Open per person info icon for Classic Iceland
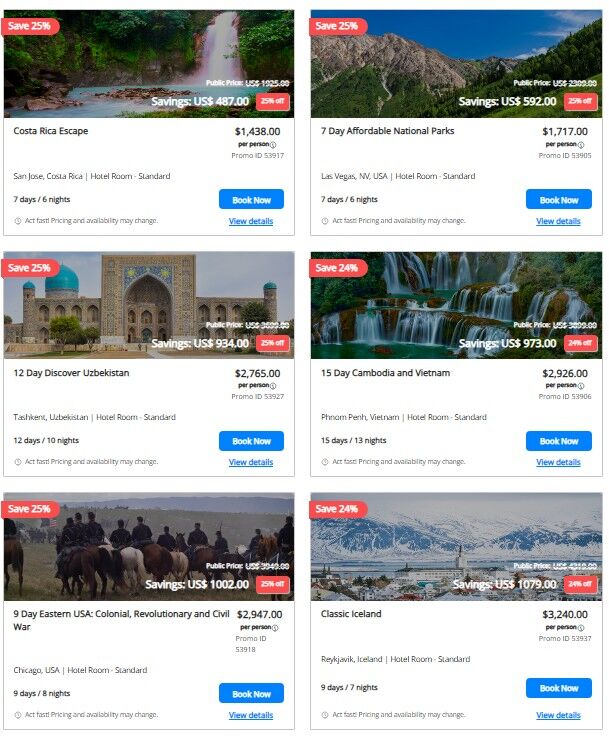Screen dimensions: 609x738 (x=581, y=627)
